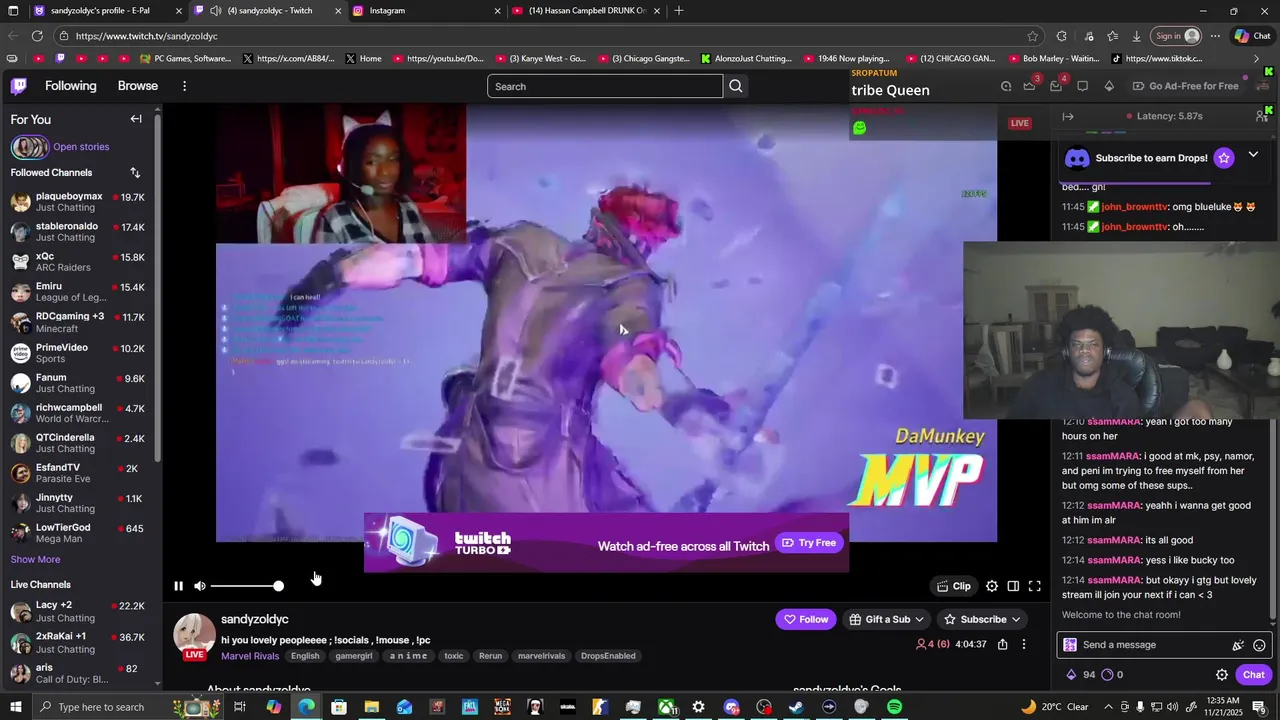This screenshot has width=1280, height=720.
Task: Click the Open stories link
Action: (81, 147)
